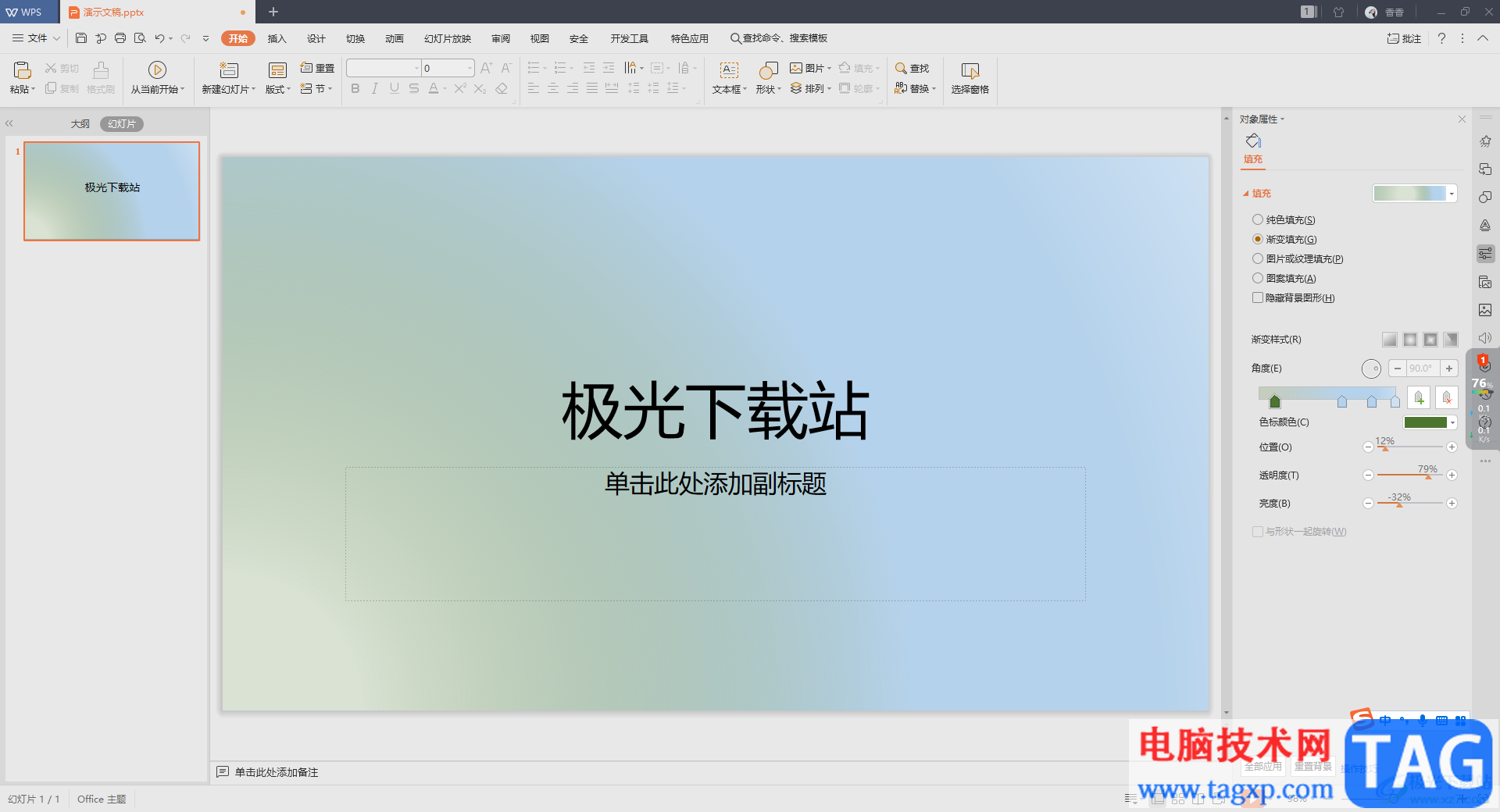
Task: Click the Transparency (透明度) slider handle
Action: pos(1428,476)
